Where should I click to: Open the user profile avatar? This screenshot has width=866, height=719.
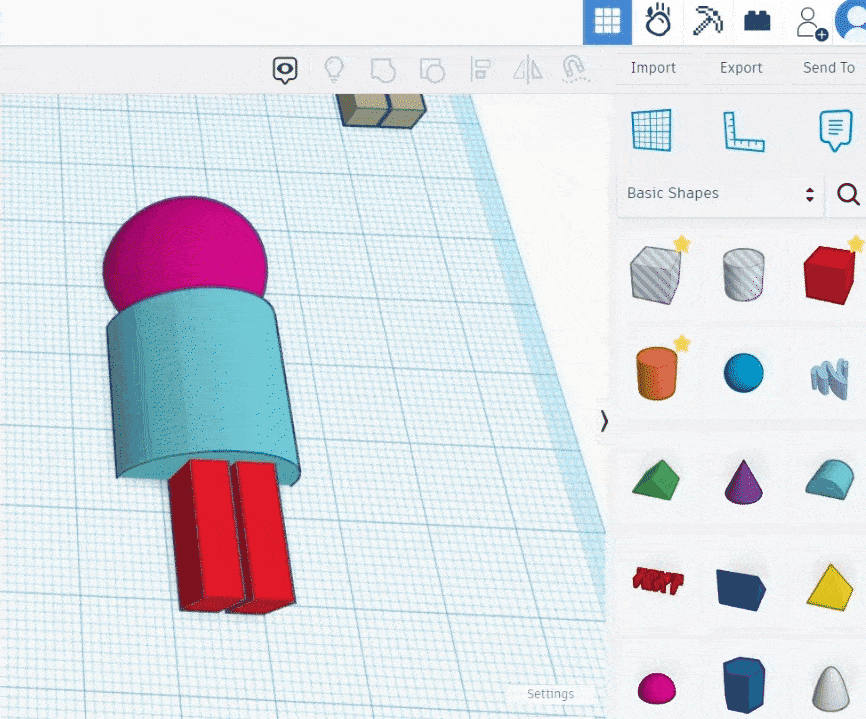click(851, 21)
